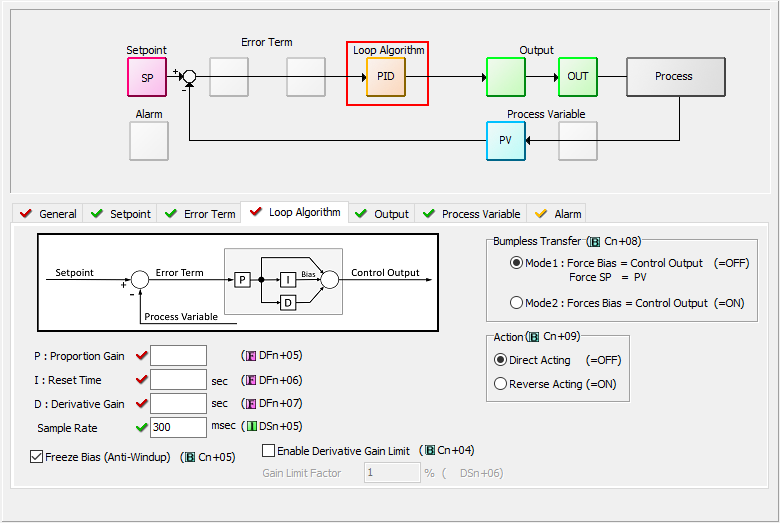Click the gray Process block

pyautogui.click(x=675, y=77)
